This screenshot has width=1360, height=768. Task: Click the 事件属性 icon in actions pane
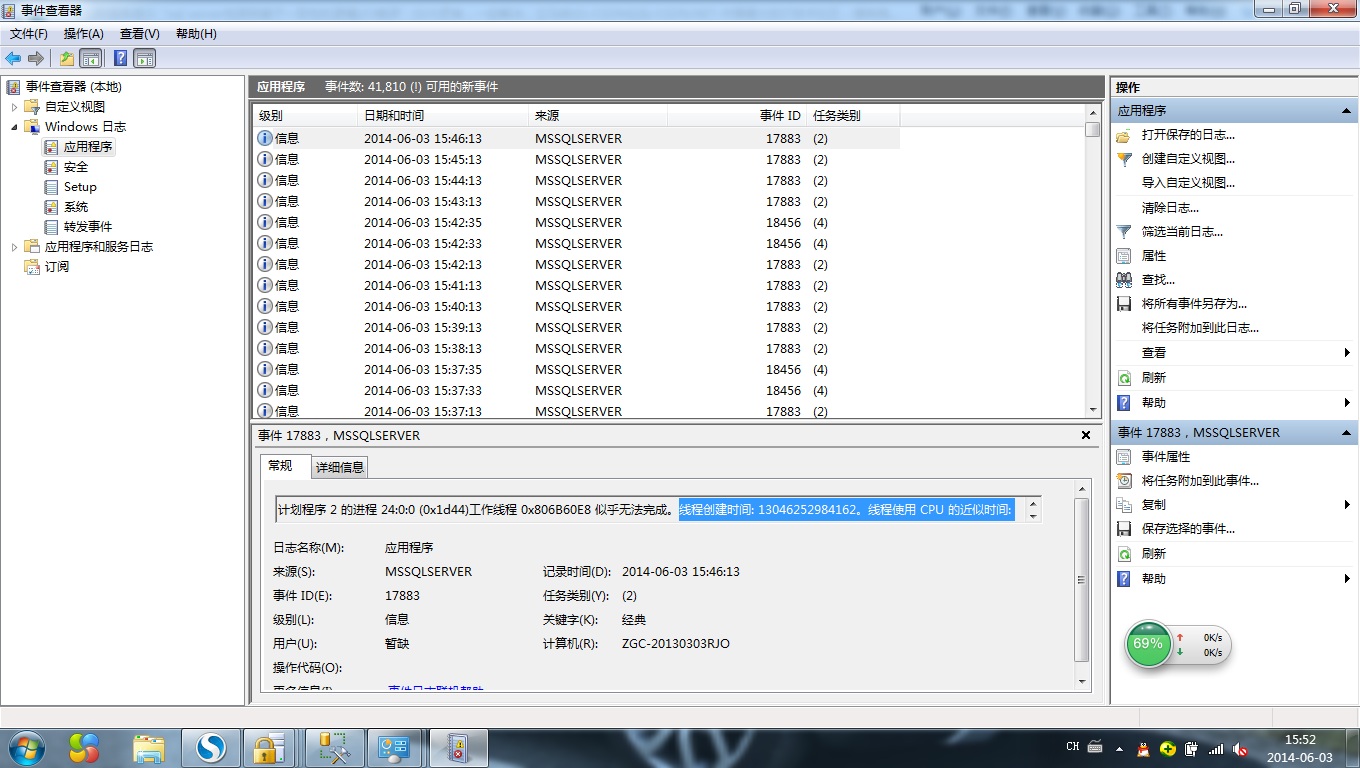coord(1124,457)
